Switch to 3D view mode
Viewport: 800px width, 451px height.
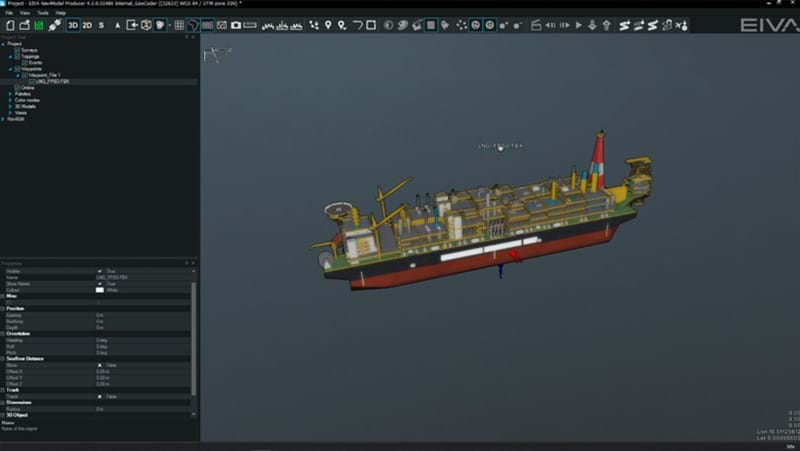[73, 25]
